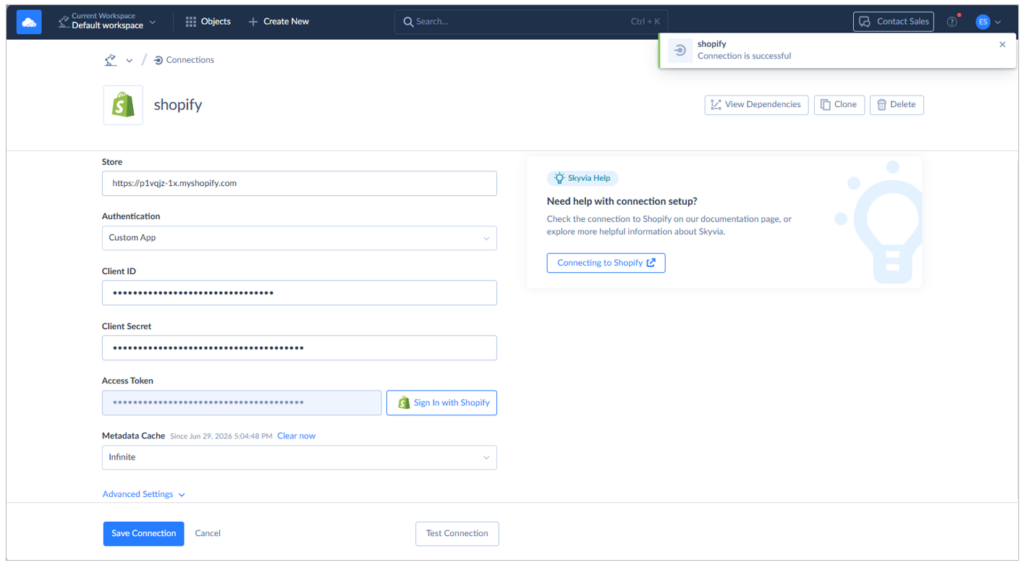Open the Default workspace switcher

pyautogui.click(x=108, y=22)
